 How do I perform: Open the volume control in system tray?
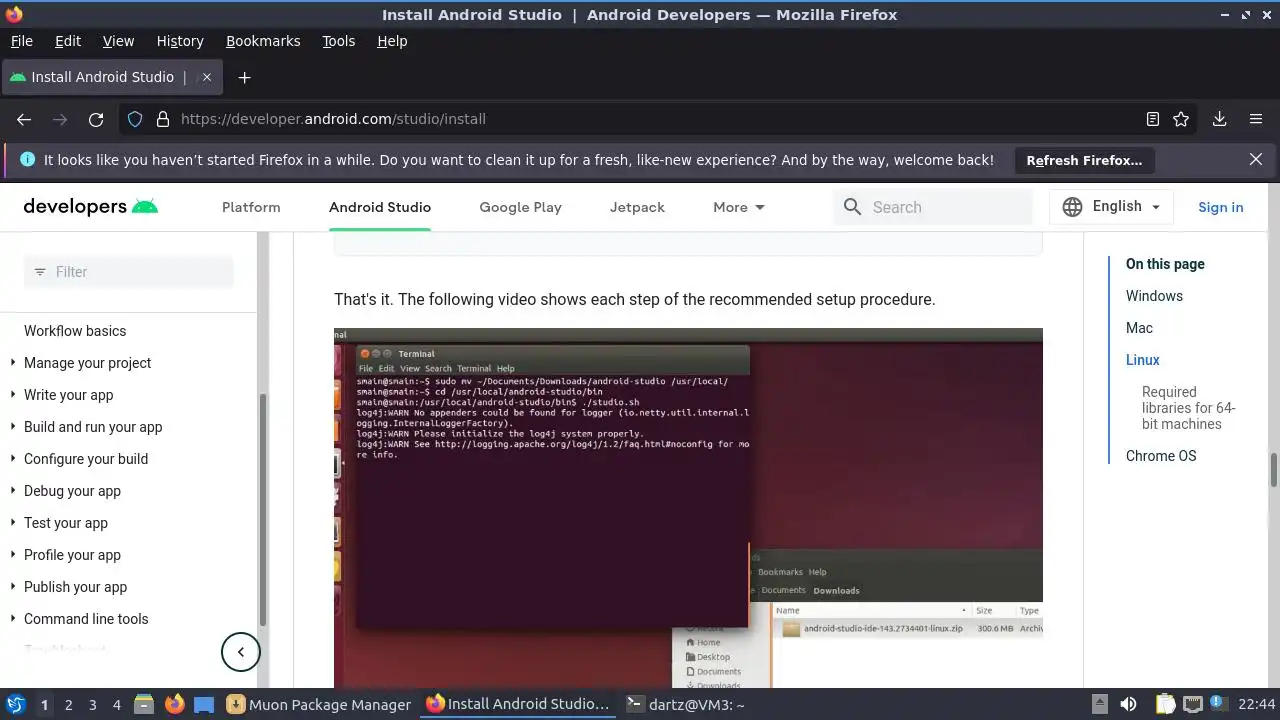click(x=1128, y=704)
